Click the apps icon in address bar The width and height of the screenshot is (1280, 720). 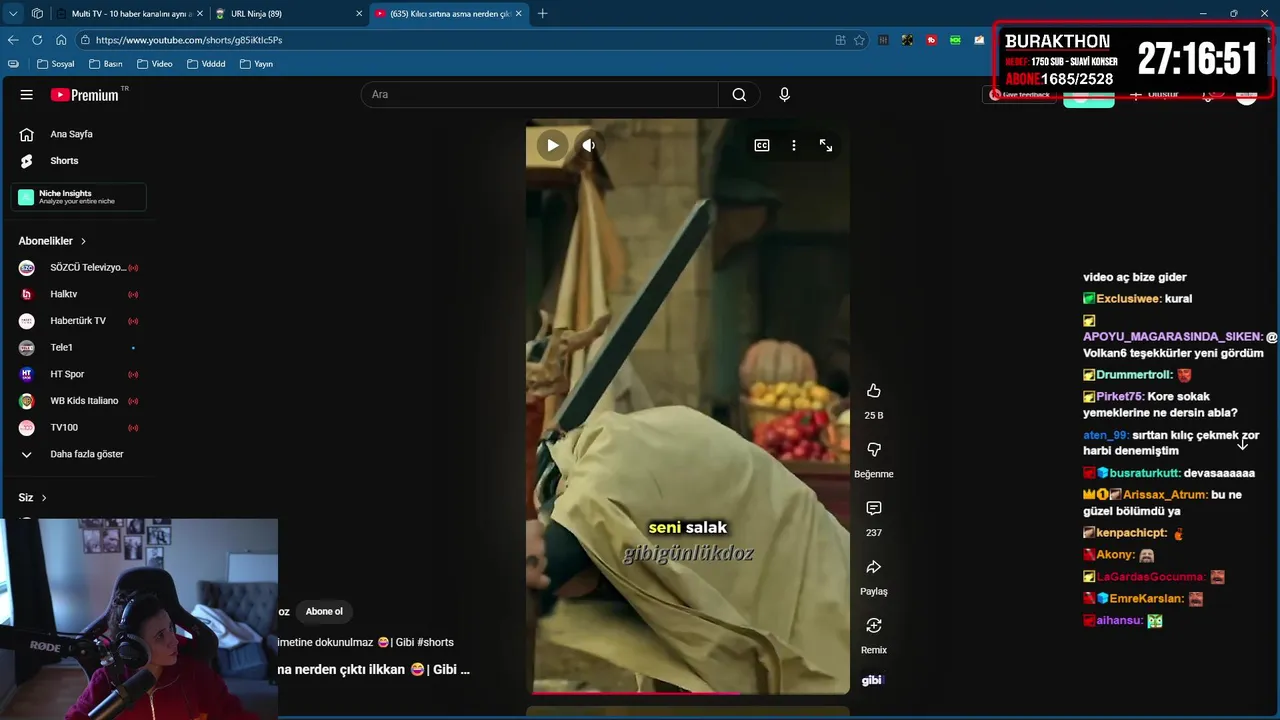(840, 40)
